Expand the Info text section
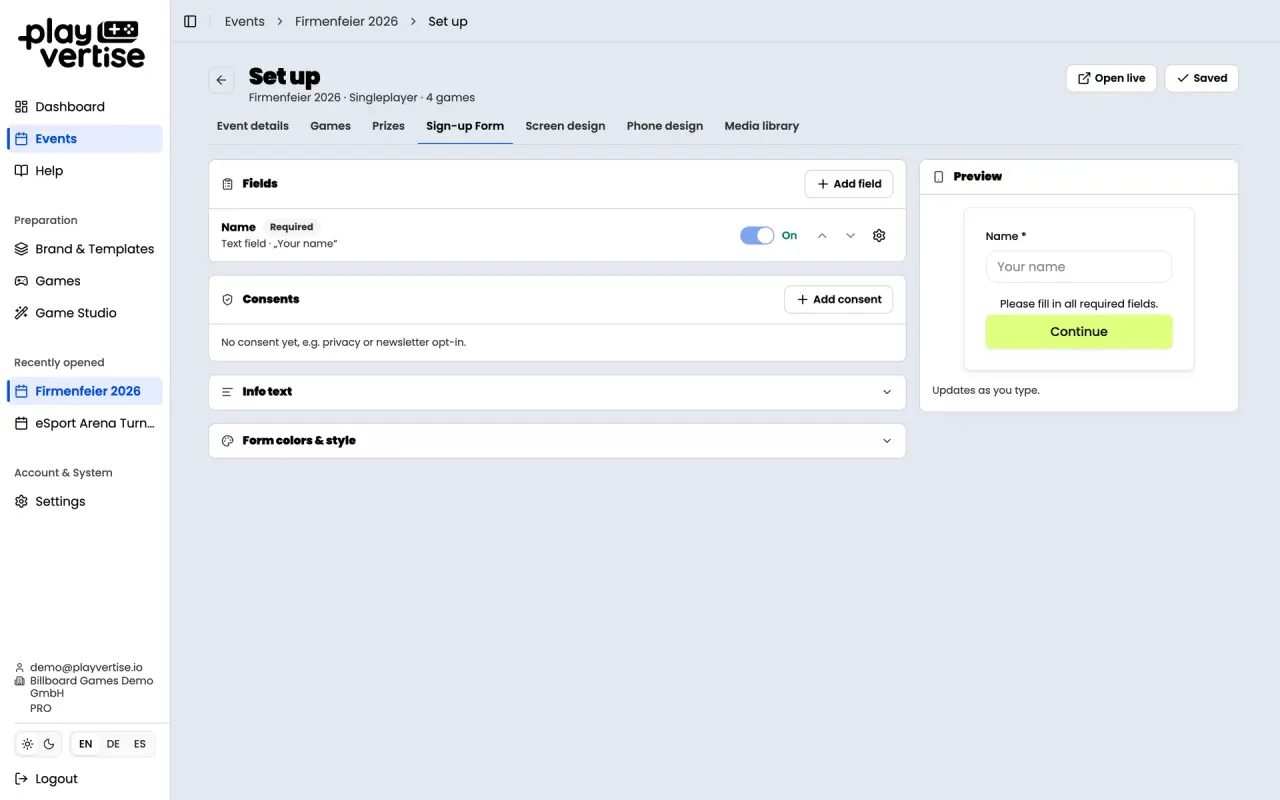The height and width of the screenshot is (800, 1280). (557, 392)
